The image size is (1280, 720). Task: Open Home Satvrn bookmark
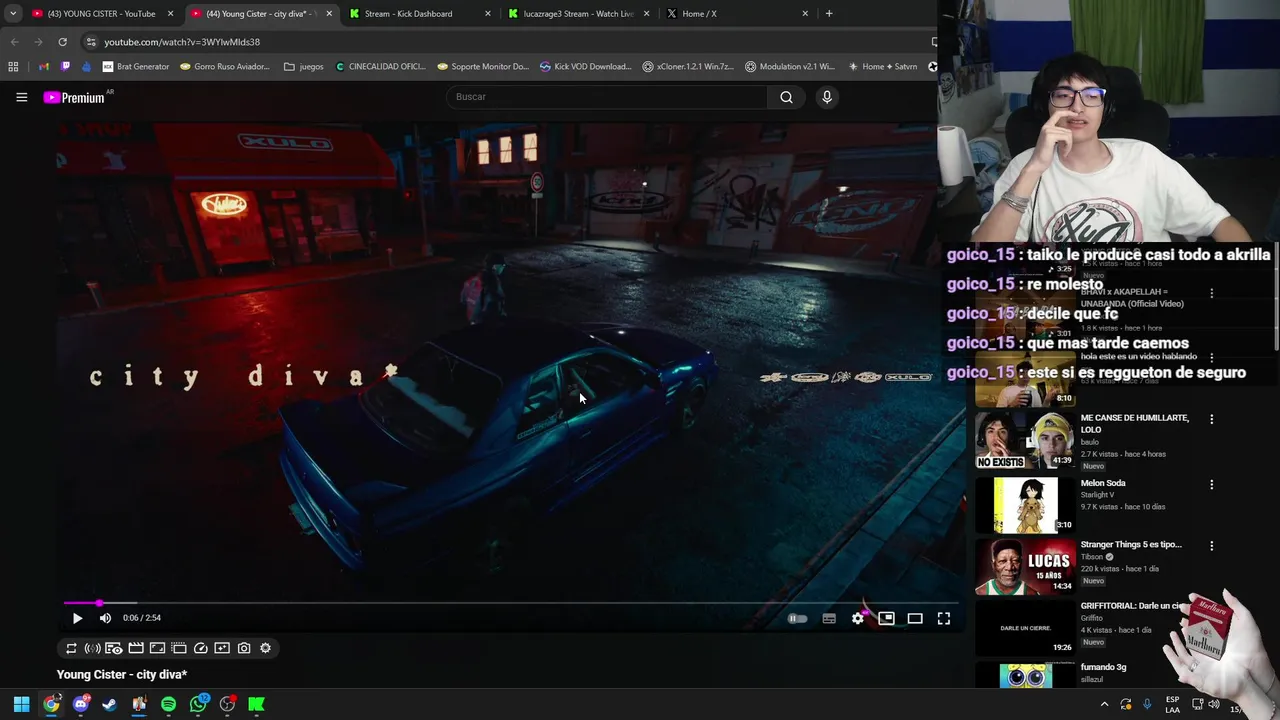[x=882, y=67]
